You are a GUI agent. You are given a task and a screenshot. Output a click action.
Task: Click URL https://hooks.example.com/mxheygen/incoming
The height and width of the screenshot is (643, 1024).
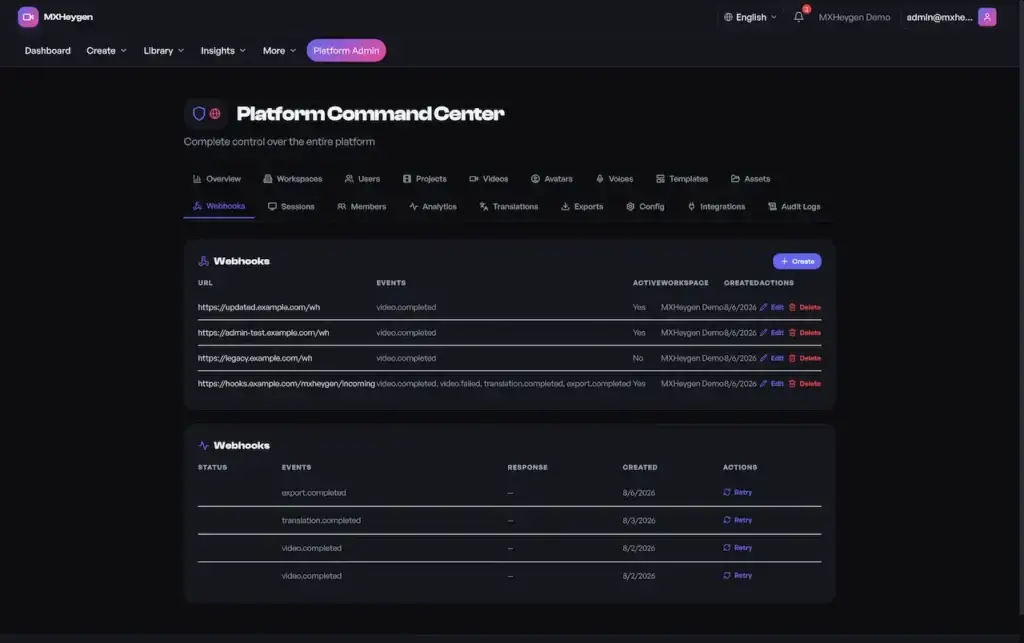click(286, 383)
